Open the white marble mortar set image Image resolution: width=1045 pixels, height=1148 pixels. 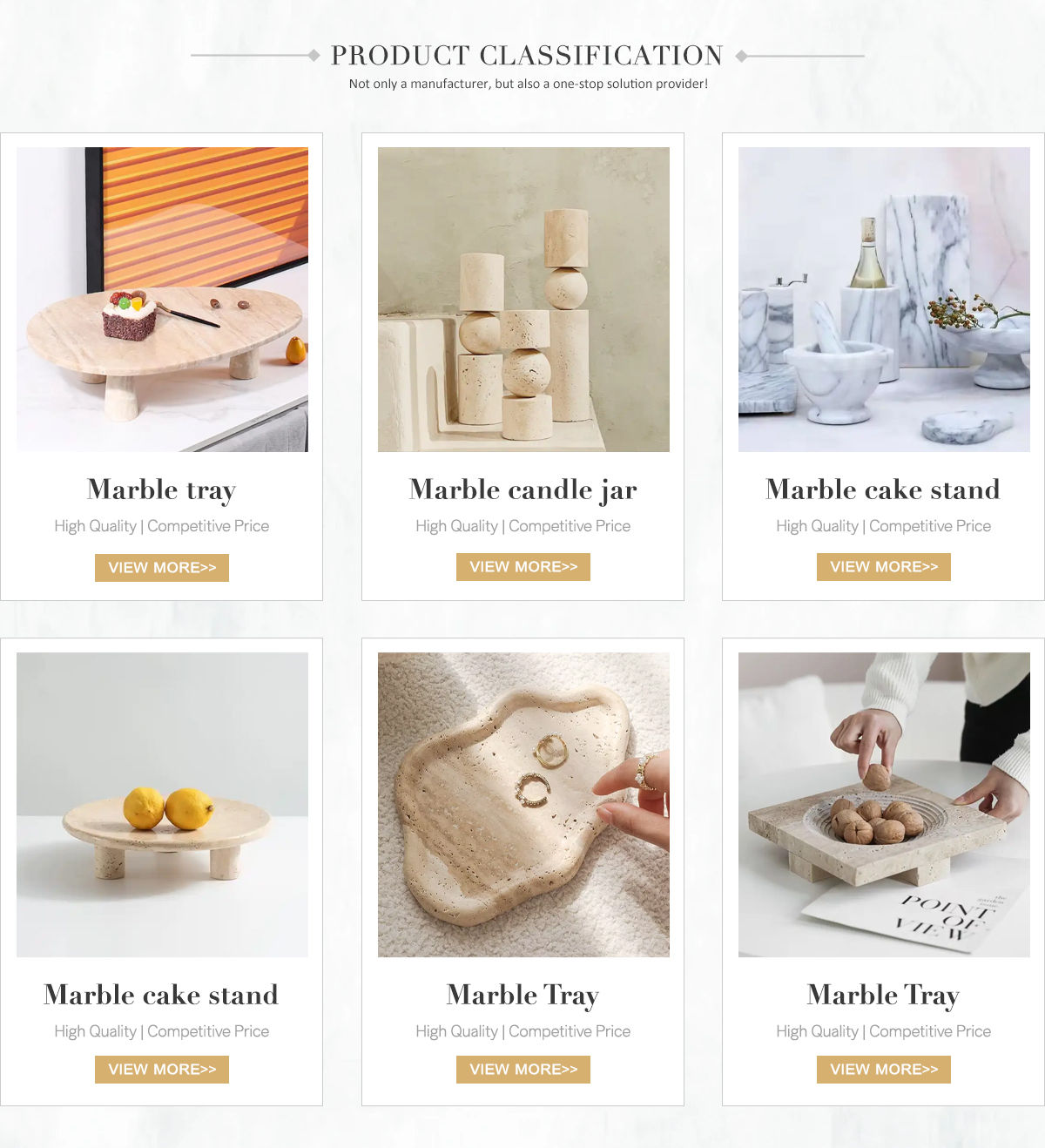(884, 300)
